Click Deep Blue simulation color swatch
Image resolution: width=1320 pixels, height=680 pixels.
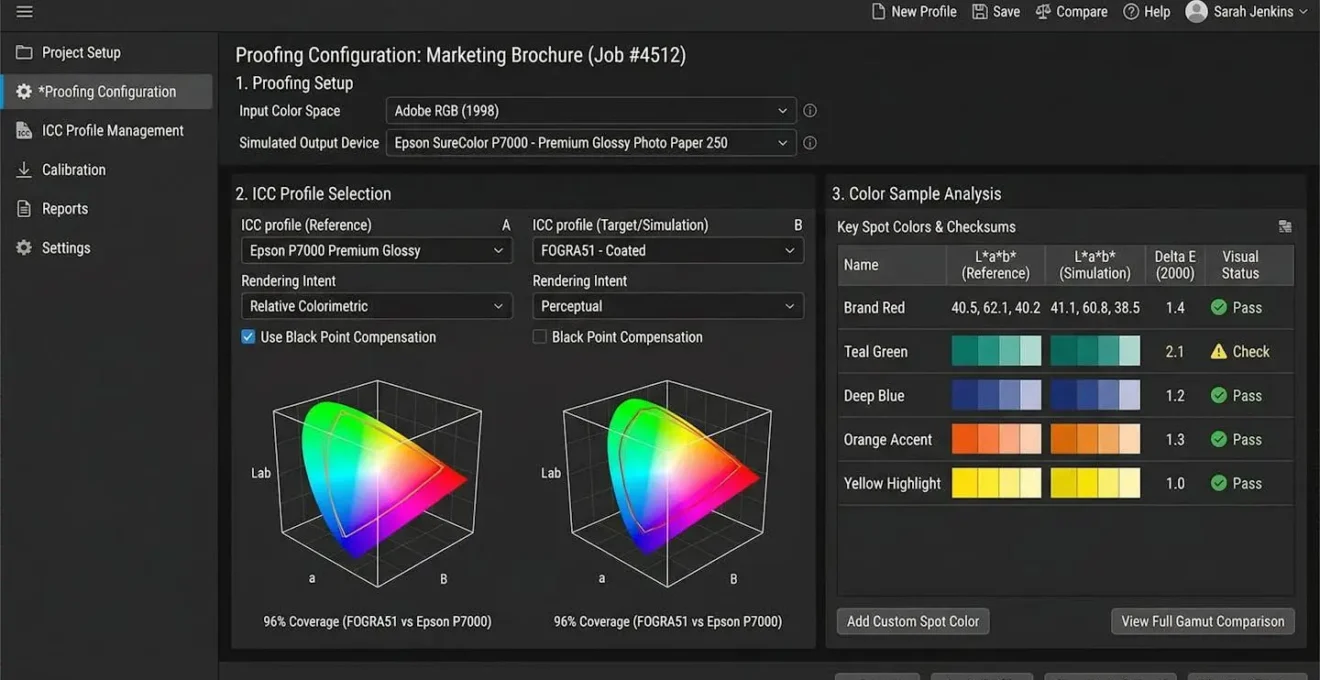(1095, 395)
